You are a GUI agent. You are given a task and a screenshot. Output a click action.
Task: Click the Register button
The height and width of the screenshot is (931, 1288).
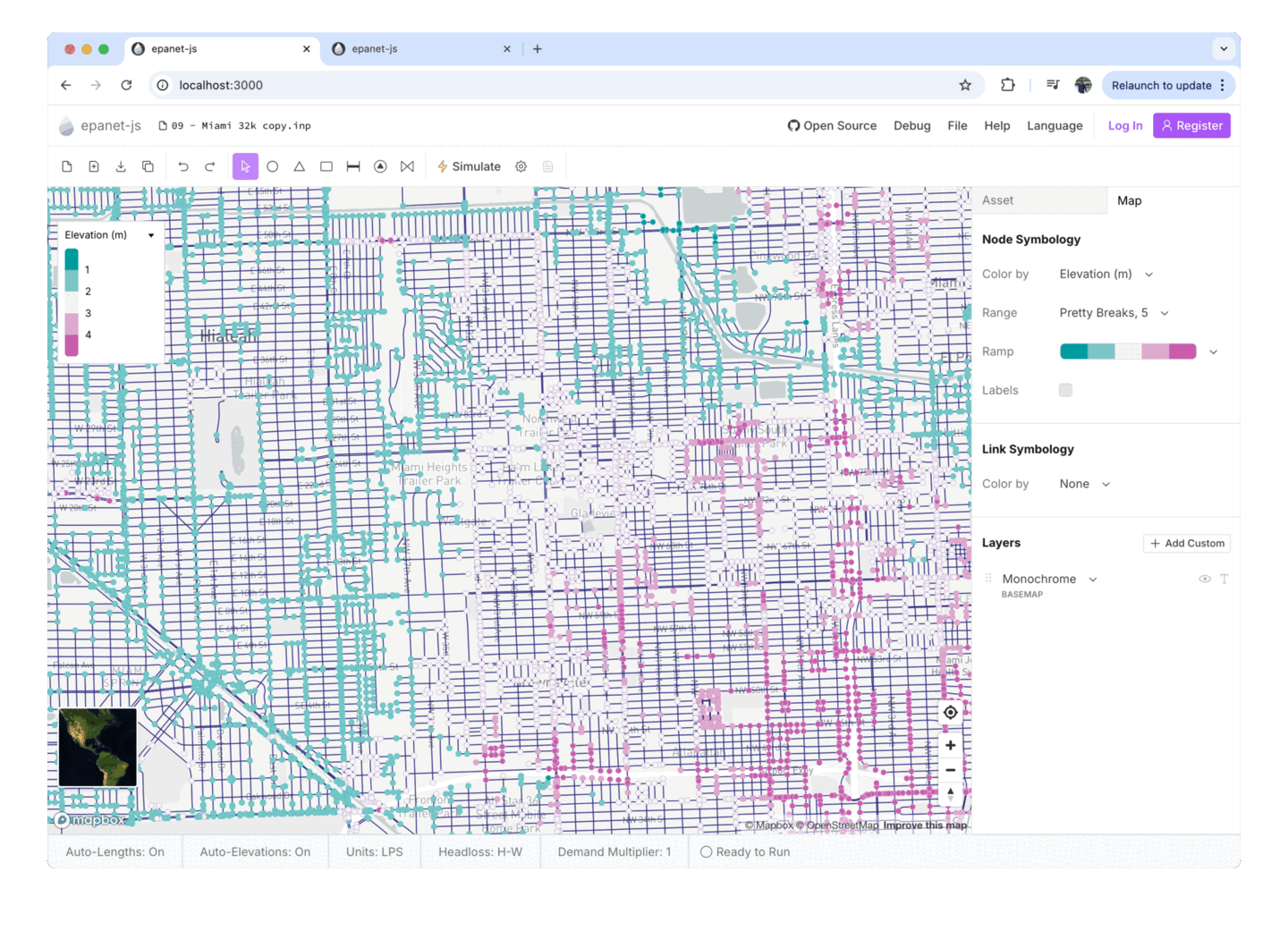click(1191, 126)
